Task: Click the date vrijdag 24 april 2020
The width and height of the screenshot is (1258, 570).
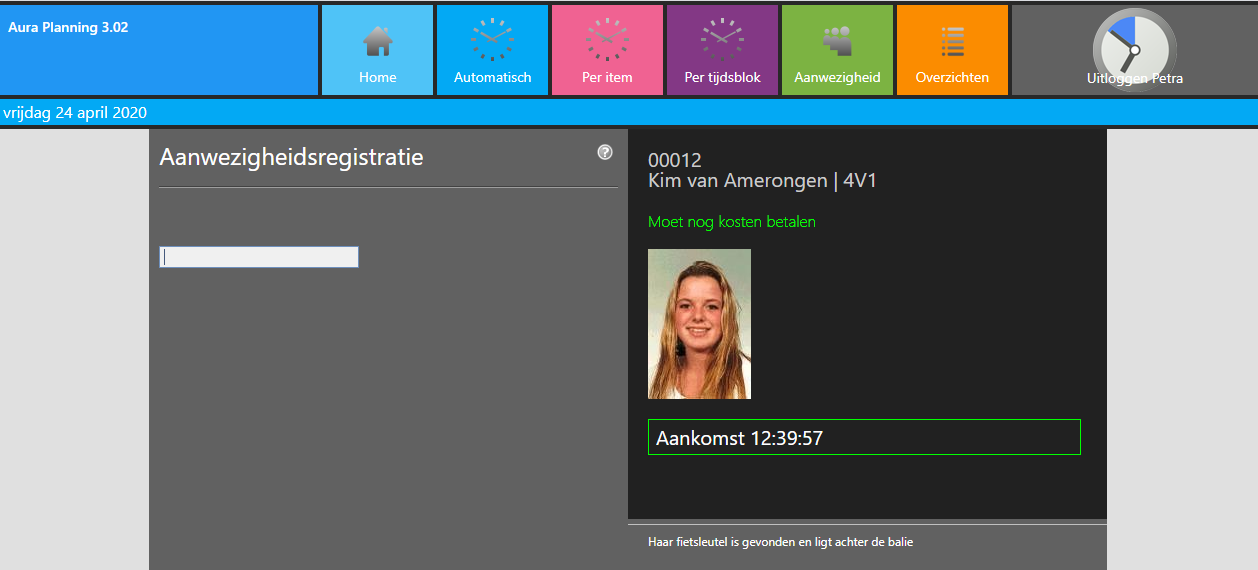Action: 75,112
